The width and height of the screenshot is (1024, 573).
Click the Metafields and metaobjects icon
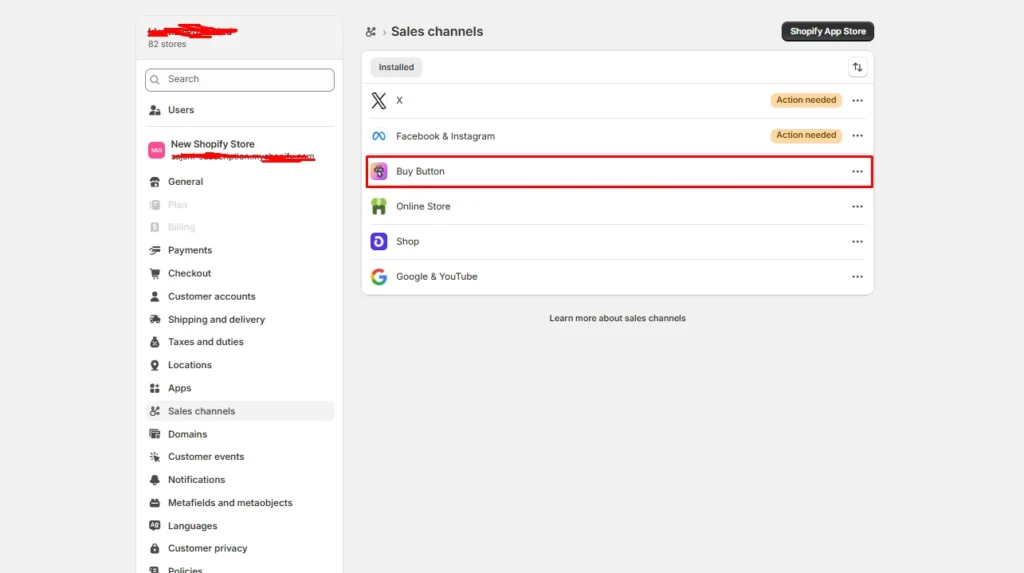click(155, 503)
